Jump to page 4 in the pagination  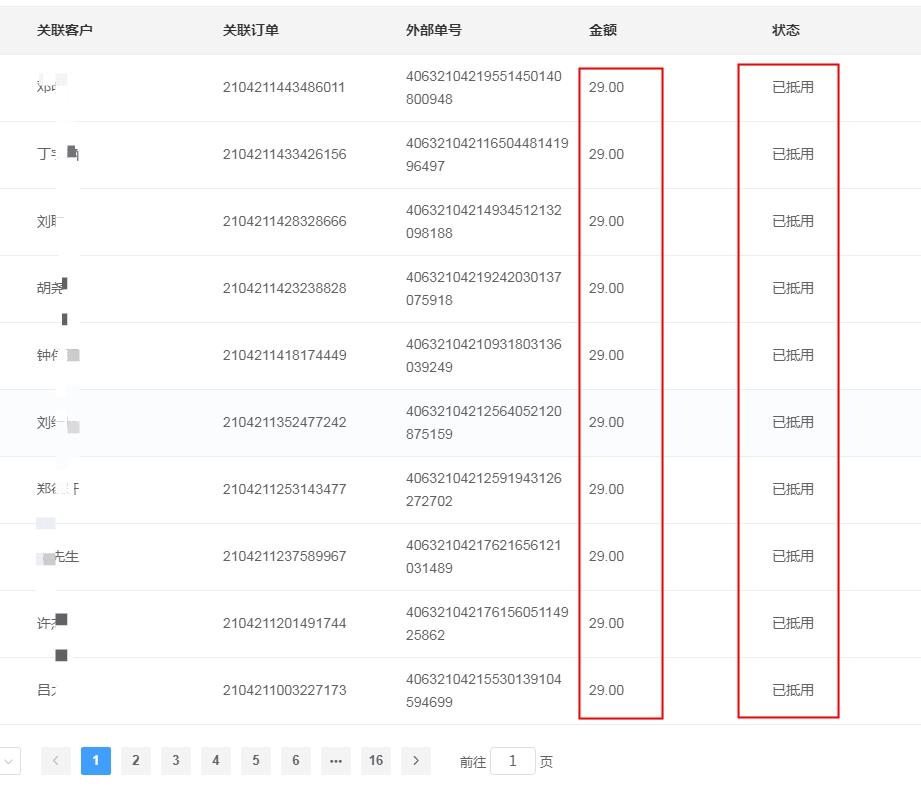216,761
